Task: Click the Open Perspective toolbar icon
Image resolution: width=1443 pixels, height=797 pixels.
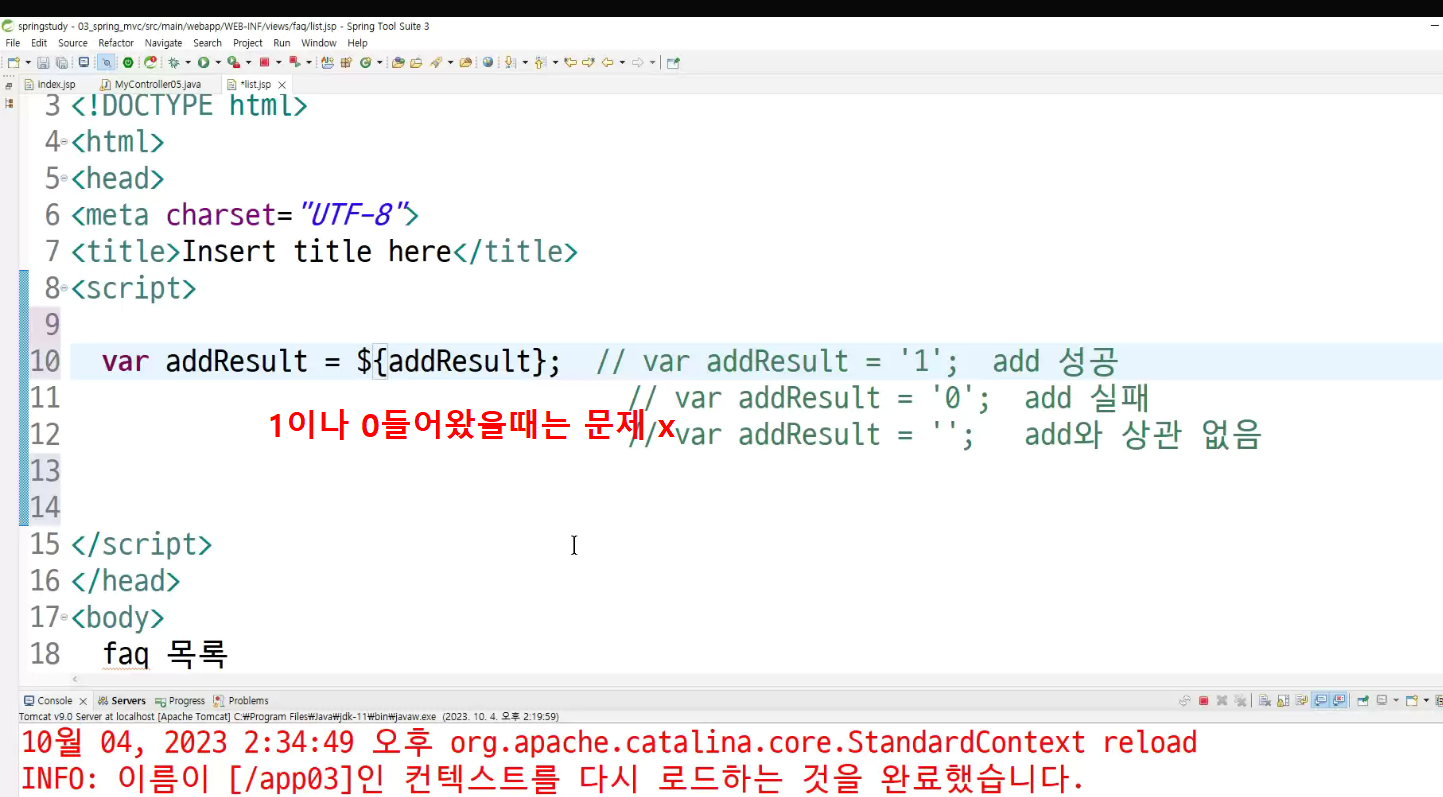Action: click(673, 62)
